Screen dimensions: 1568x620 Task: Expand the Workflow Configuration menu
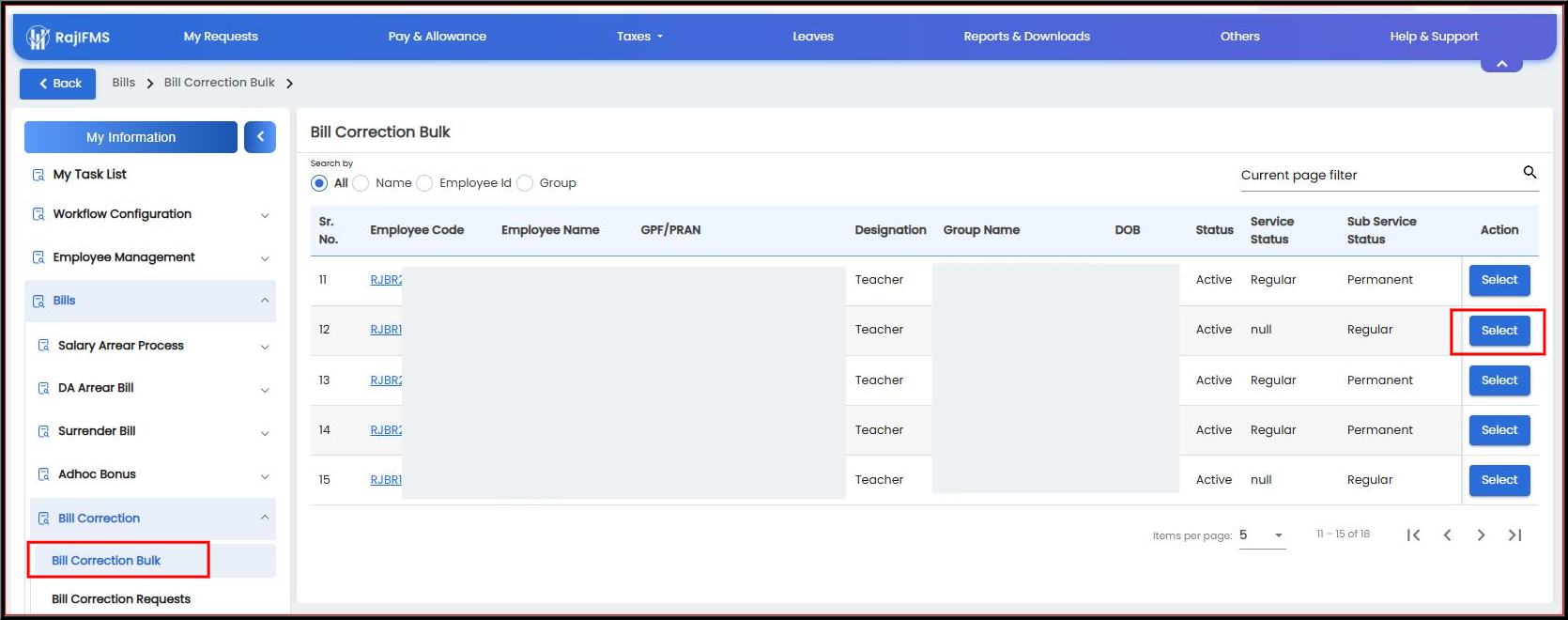265,215
